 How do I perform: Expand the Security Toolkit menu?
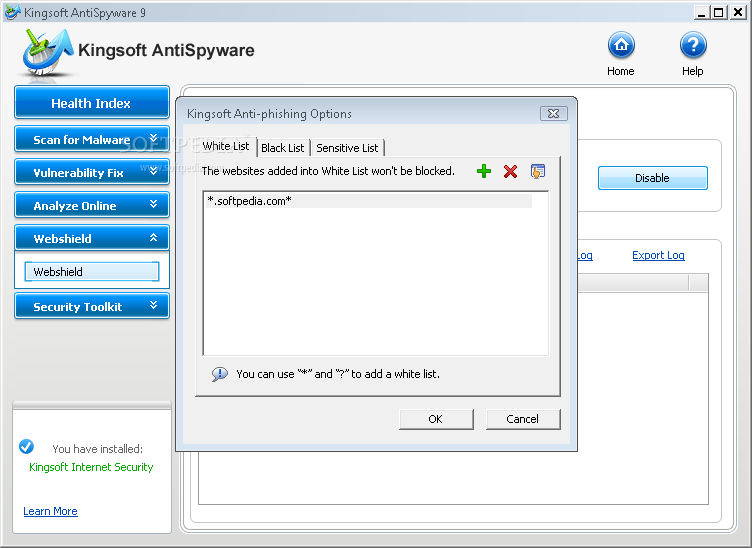(92, 306)
